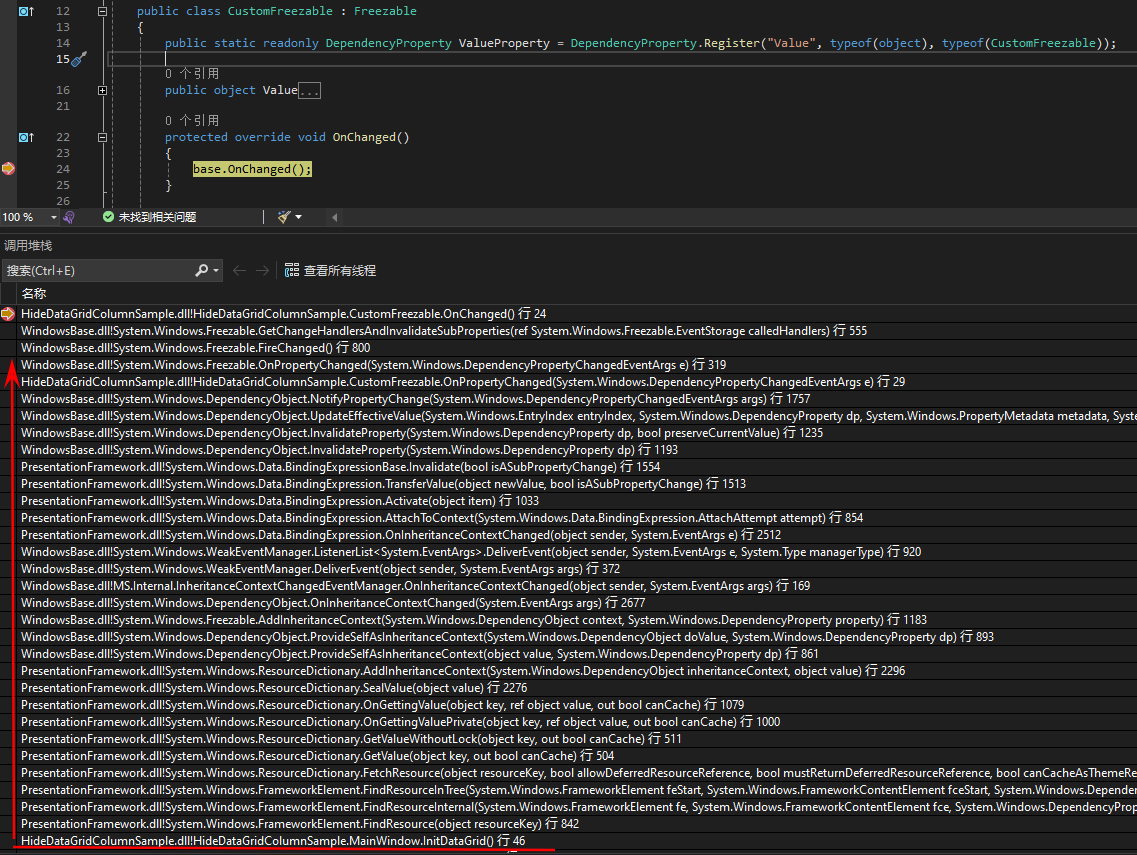Click ValueProperty identifier on line 14
The width and height of the screenshot is (1137, 855).
pos(504,43)
